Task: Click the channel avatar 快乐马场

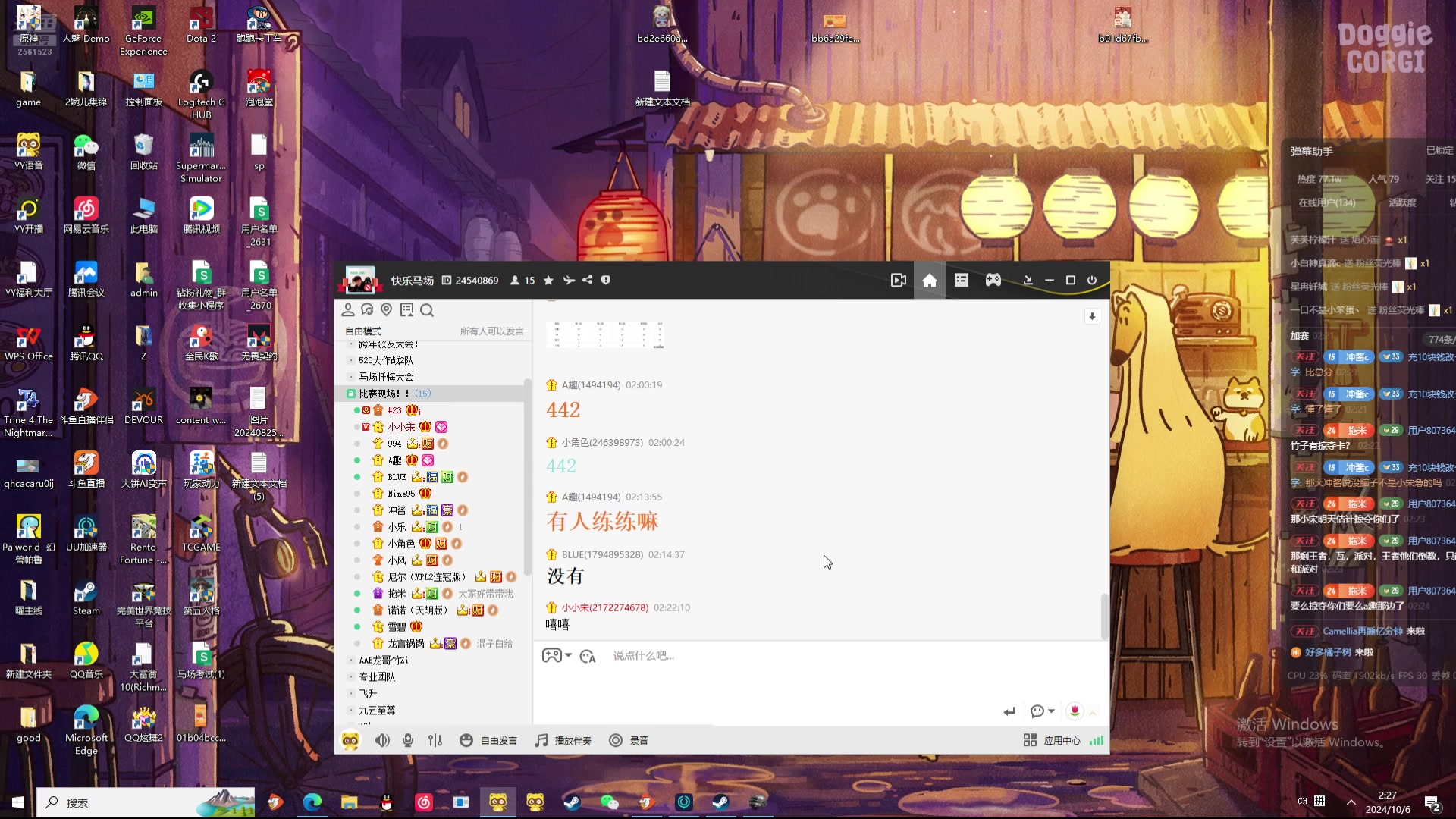Action: (359, 280)
